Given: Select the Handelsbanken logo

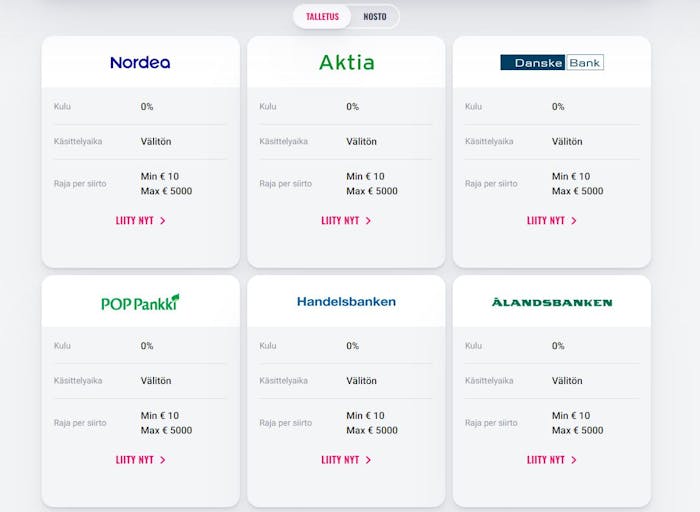Looking at the screenshot, I should (x=346, y=302).
